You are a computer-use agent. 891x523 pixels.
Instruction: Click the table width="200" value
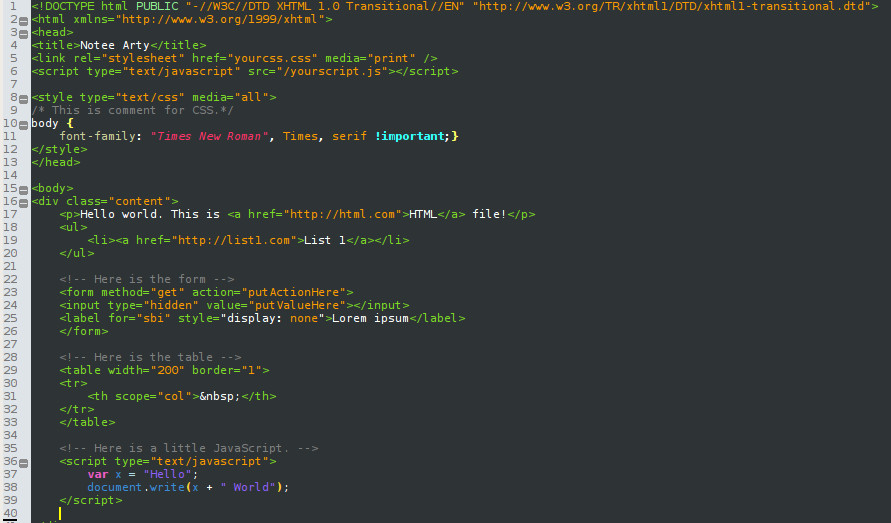pos(168,370)
